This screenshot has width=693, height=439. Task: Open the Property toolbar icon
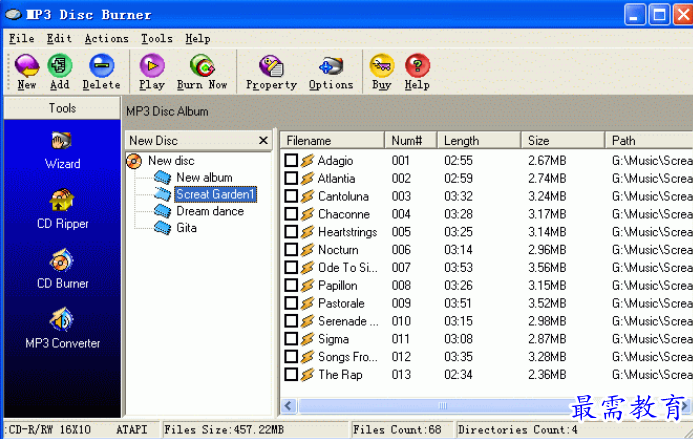[271, 66]
